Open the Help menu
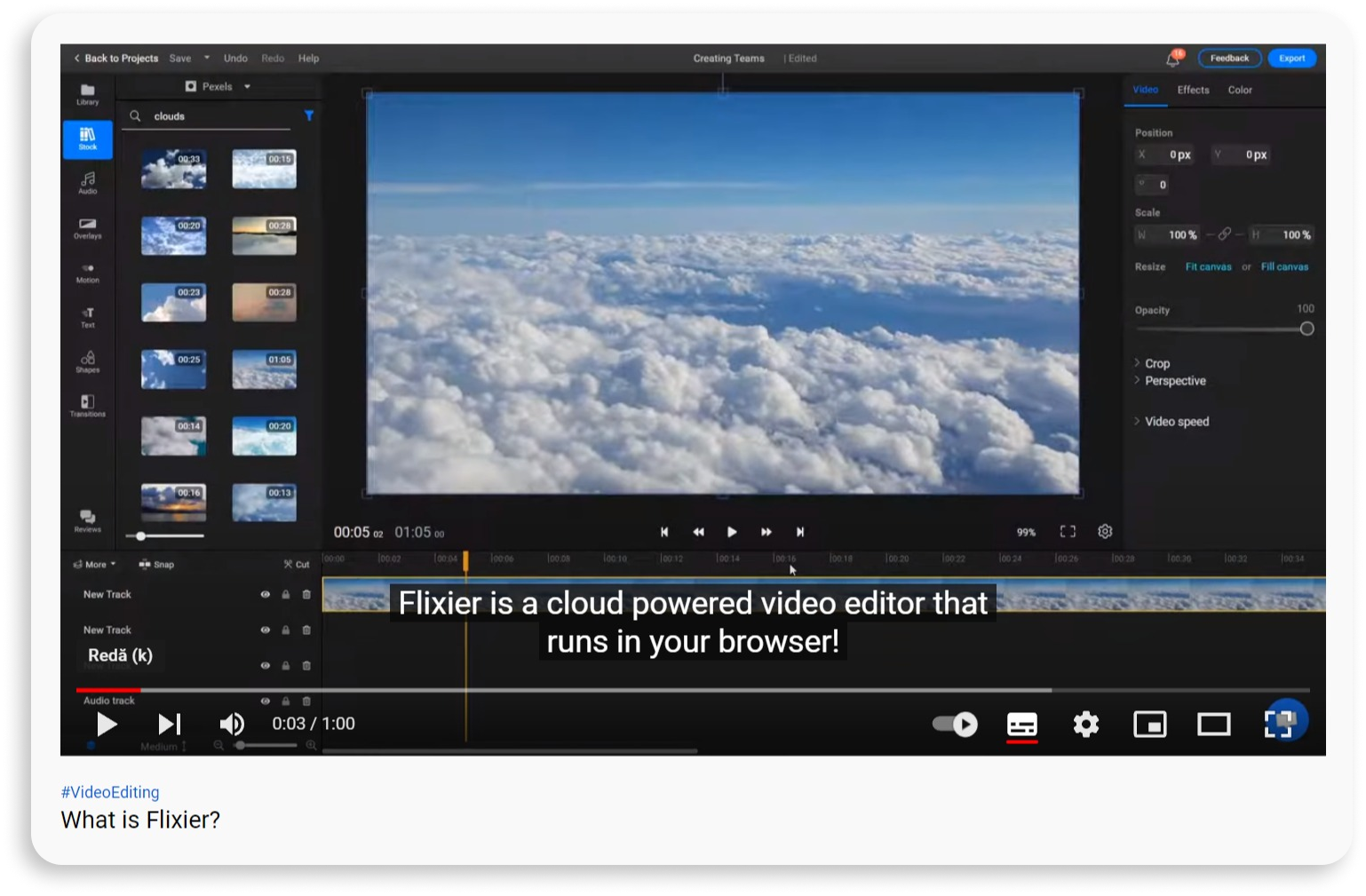The width and height of the screenshot is (1366, 896). point(308,59)
